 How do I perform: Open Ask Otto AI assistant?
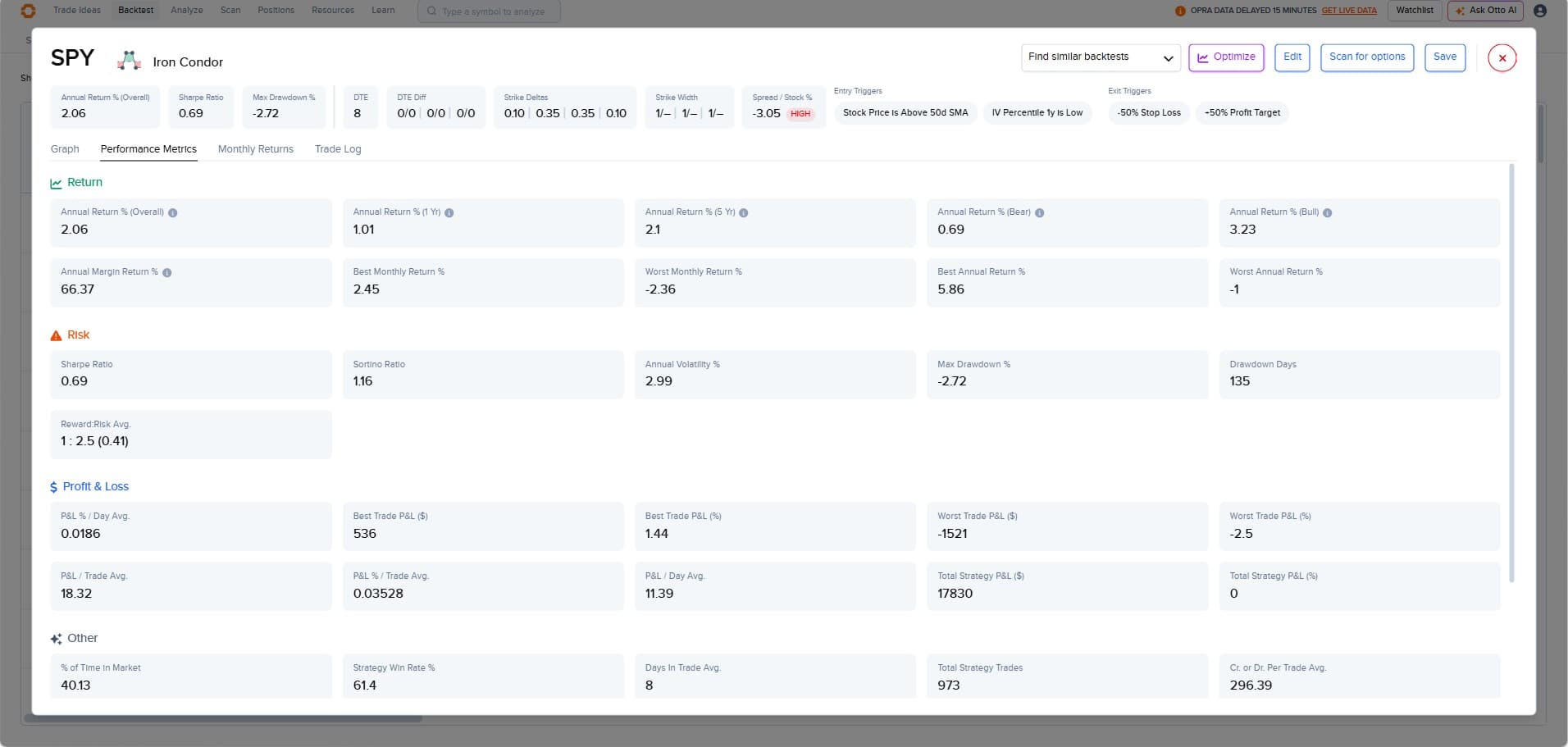click(1486, 11)
